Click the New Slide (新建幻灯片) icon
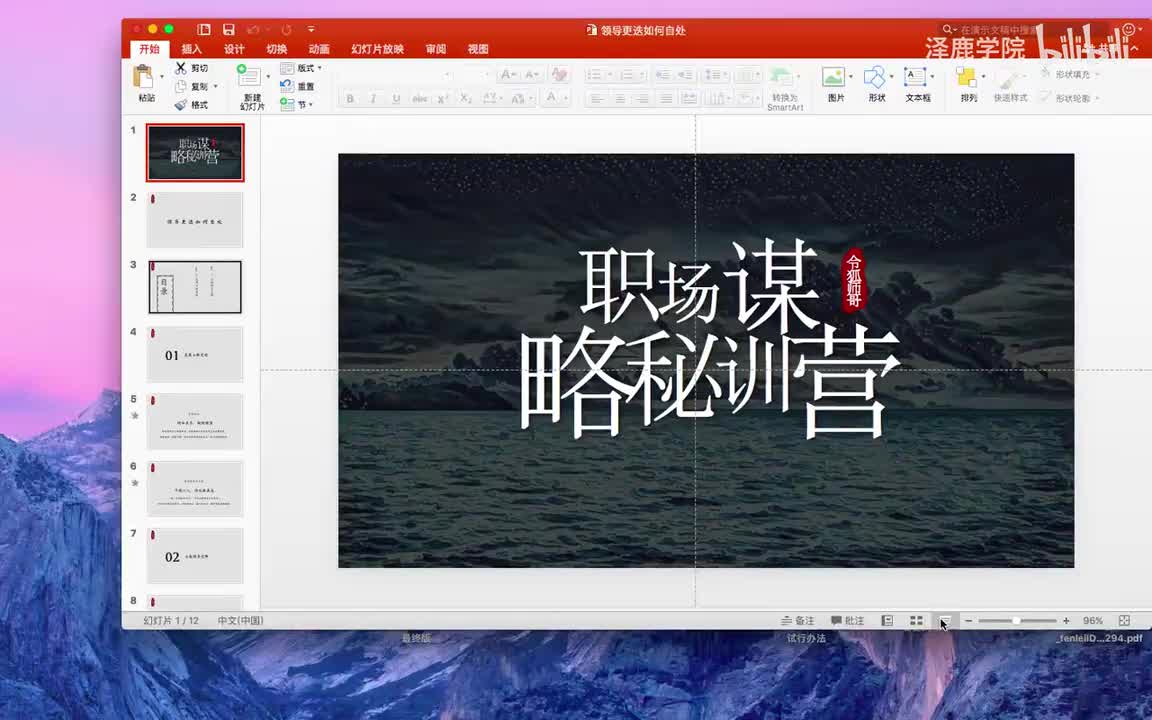Viewport: 1152px width, 720px height. [248, 76]
